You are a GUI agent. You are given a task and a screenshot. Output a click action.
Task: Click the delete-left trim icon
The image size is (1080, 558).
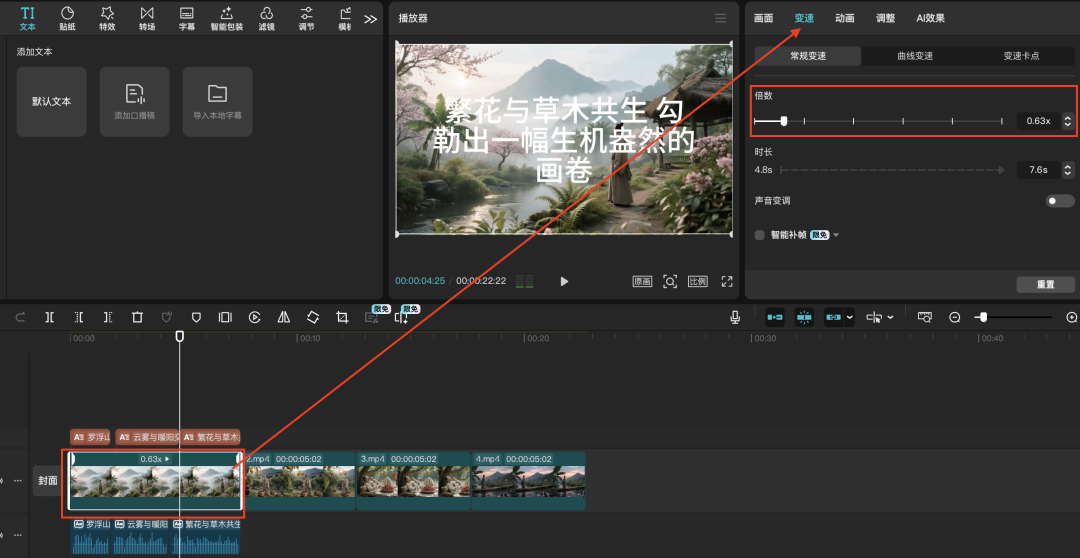(x=79, y=317)
